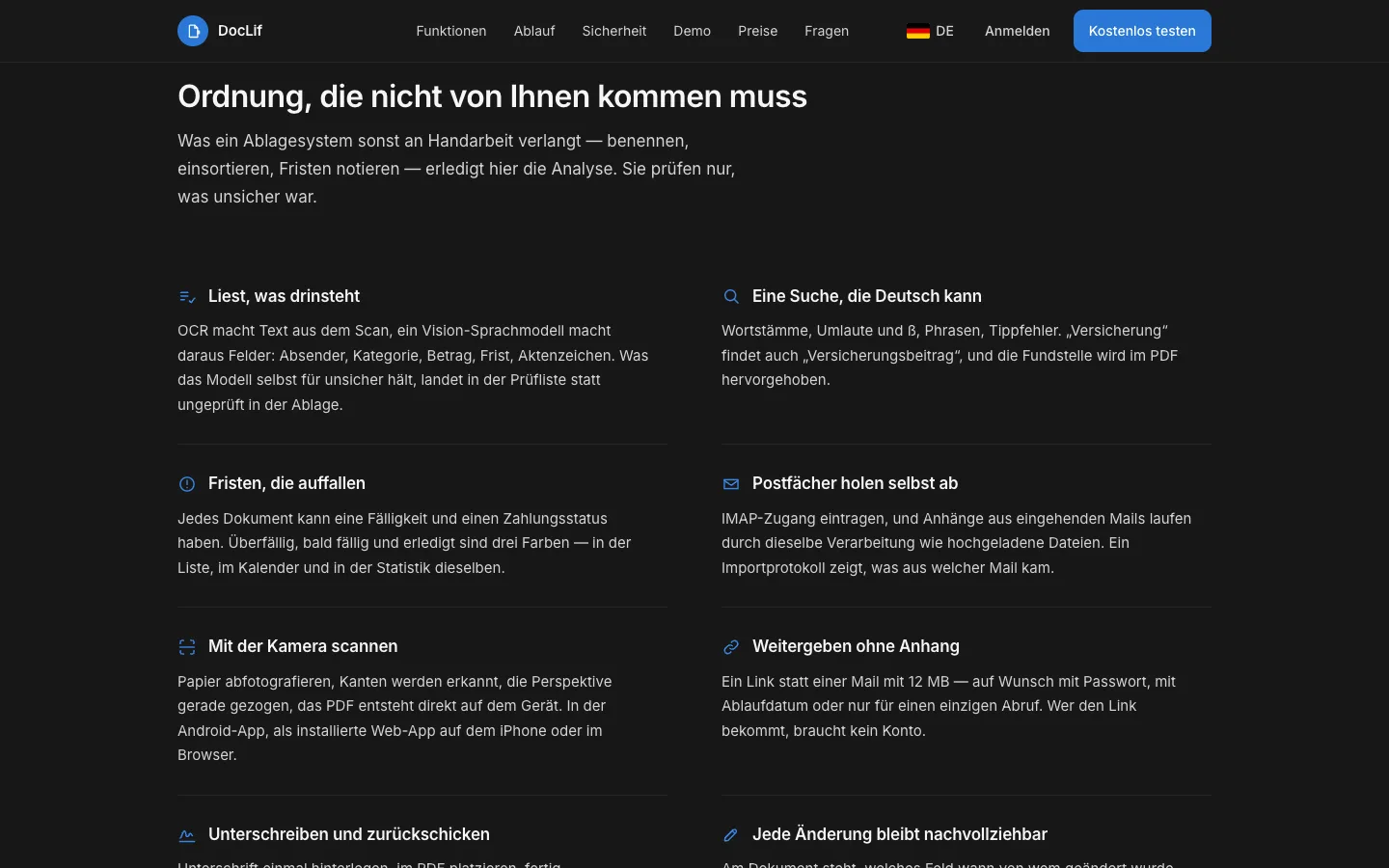Click the signature icon beside 'Unterschreiben und zurückschicken'
The image size is (1389, 868).
tap(187, 835)
